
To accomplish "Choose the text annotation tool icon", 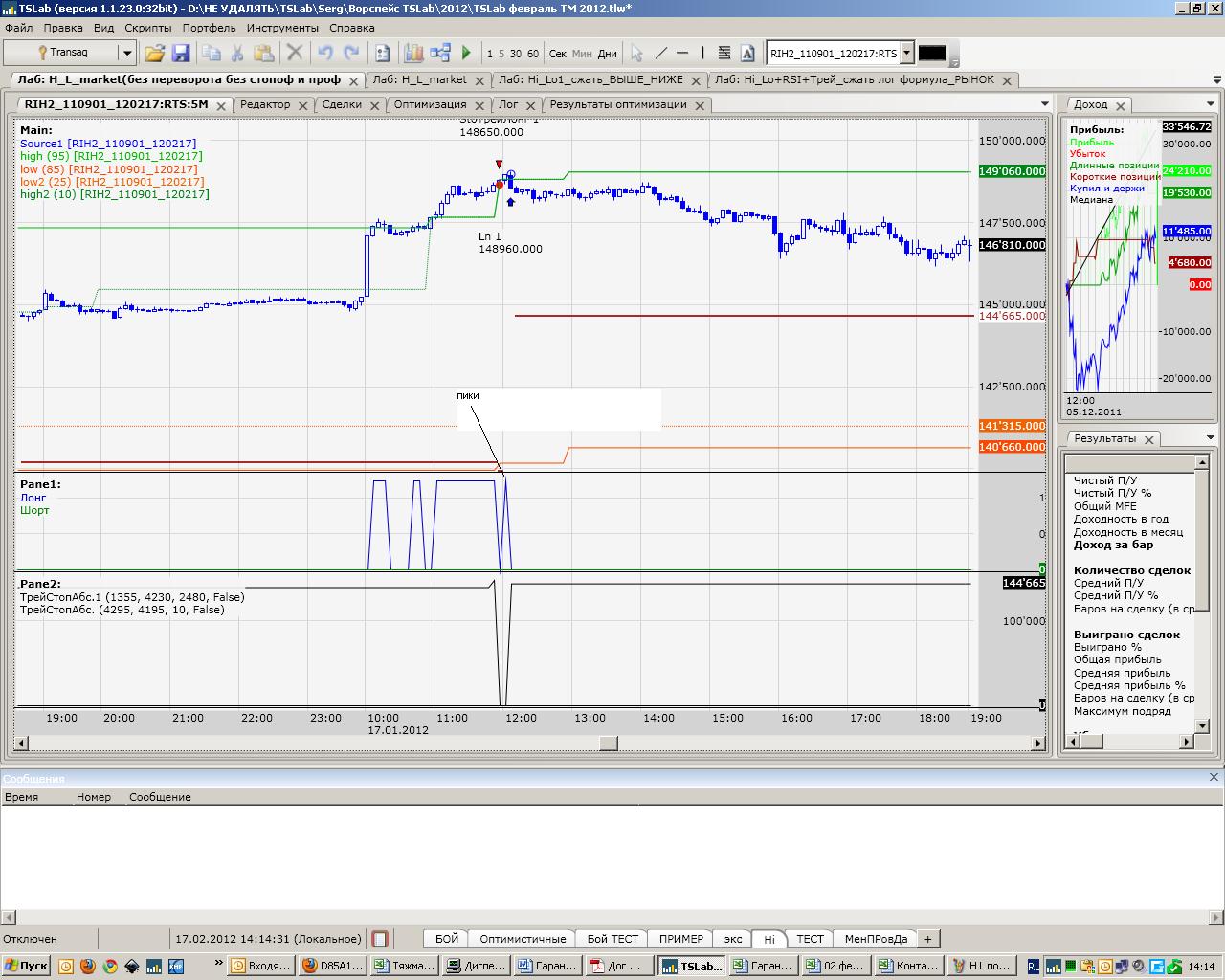I will pos(747,54).
